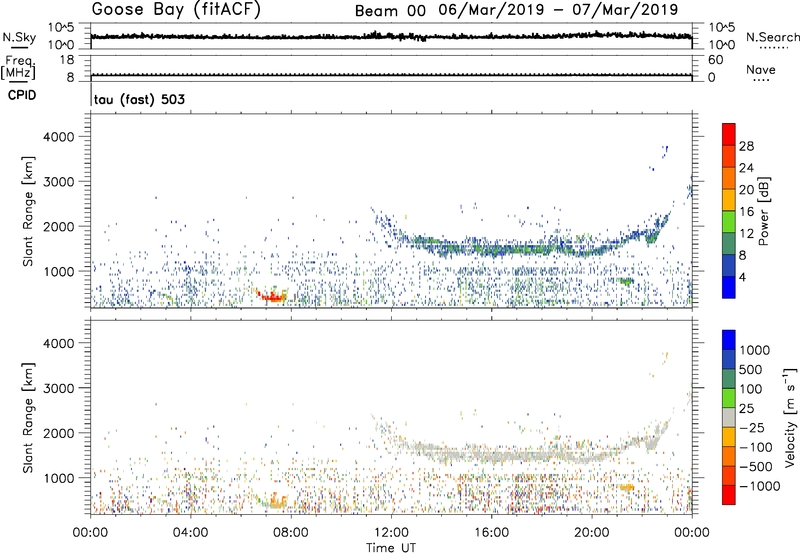Click the '20' label on the power color bar

pyautogui.click(x=746, y=190)
